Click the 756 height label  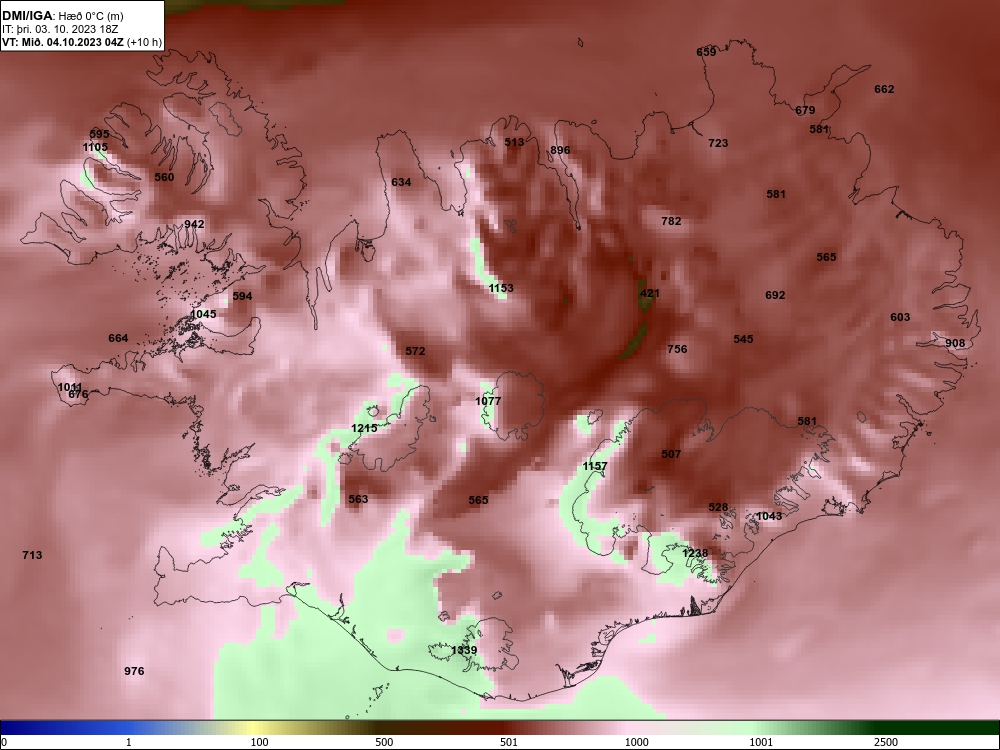677,349
